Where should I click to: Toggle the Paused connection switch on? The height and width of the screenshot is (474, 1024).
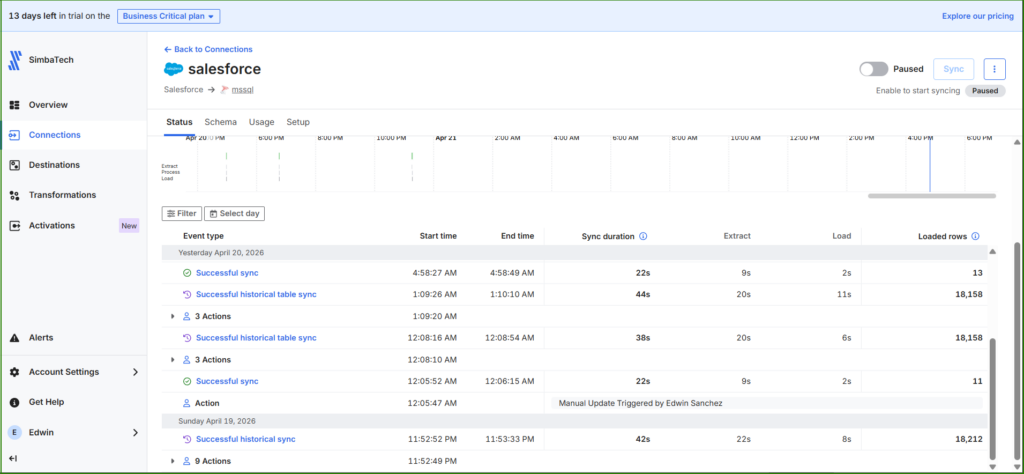(x=874, y=69)
